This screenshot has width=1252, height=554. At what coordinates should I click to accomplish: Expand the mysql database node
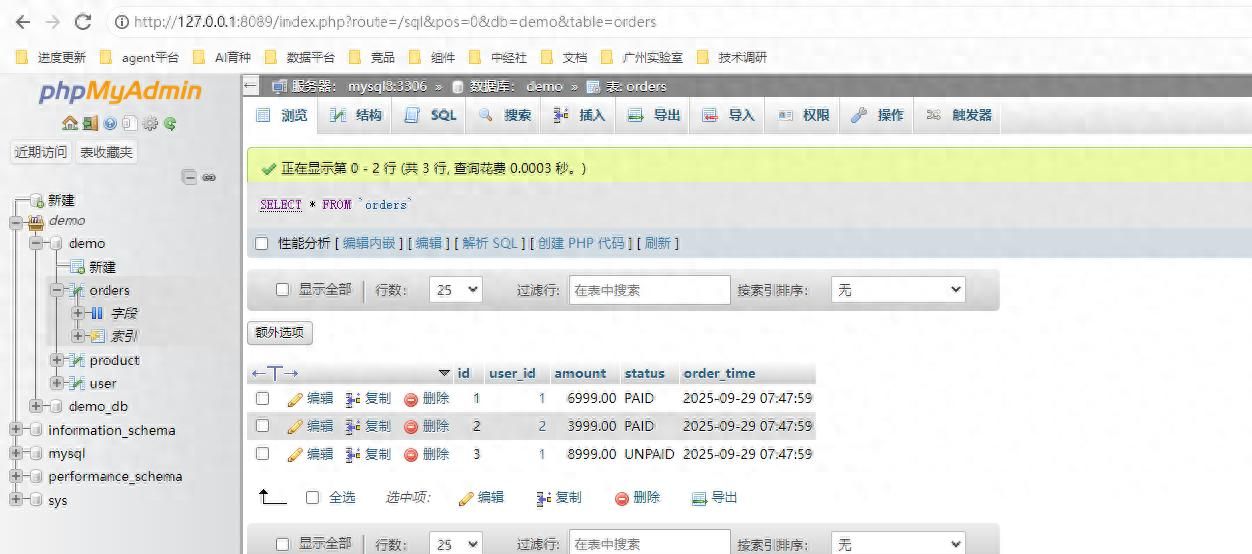[x=16, y=453]
